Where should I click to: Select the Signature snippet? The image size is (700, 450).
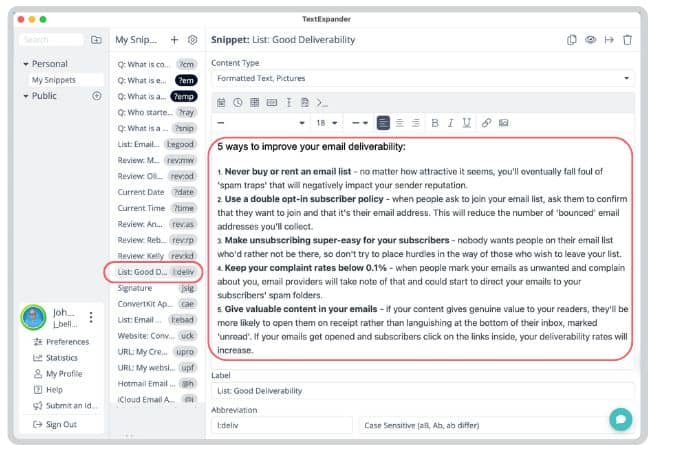click(x=156, y=288)
